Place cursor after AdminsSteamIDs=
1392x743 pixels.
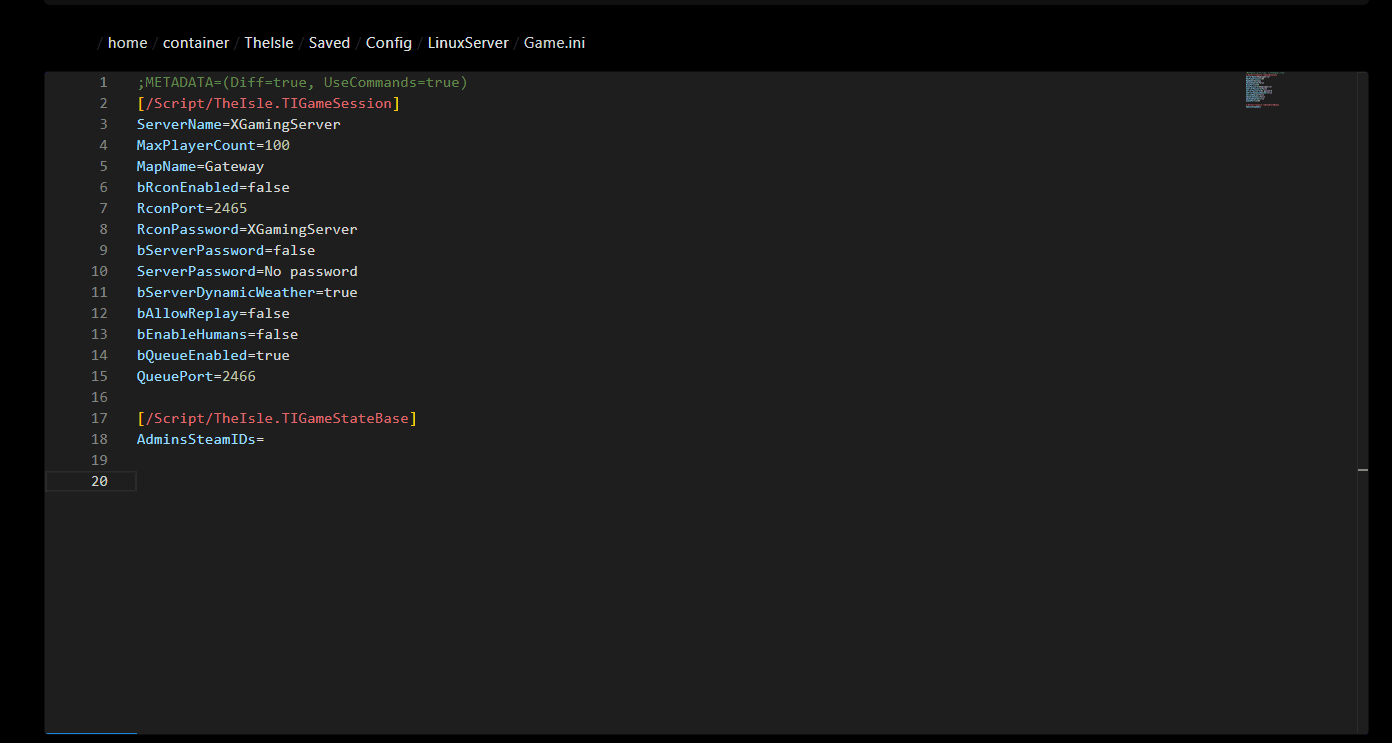click(x=266, y=439)
